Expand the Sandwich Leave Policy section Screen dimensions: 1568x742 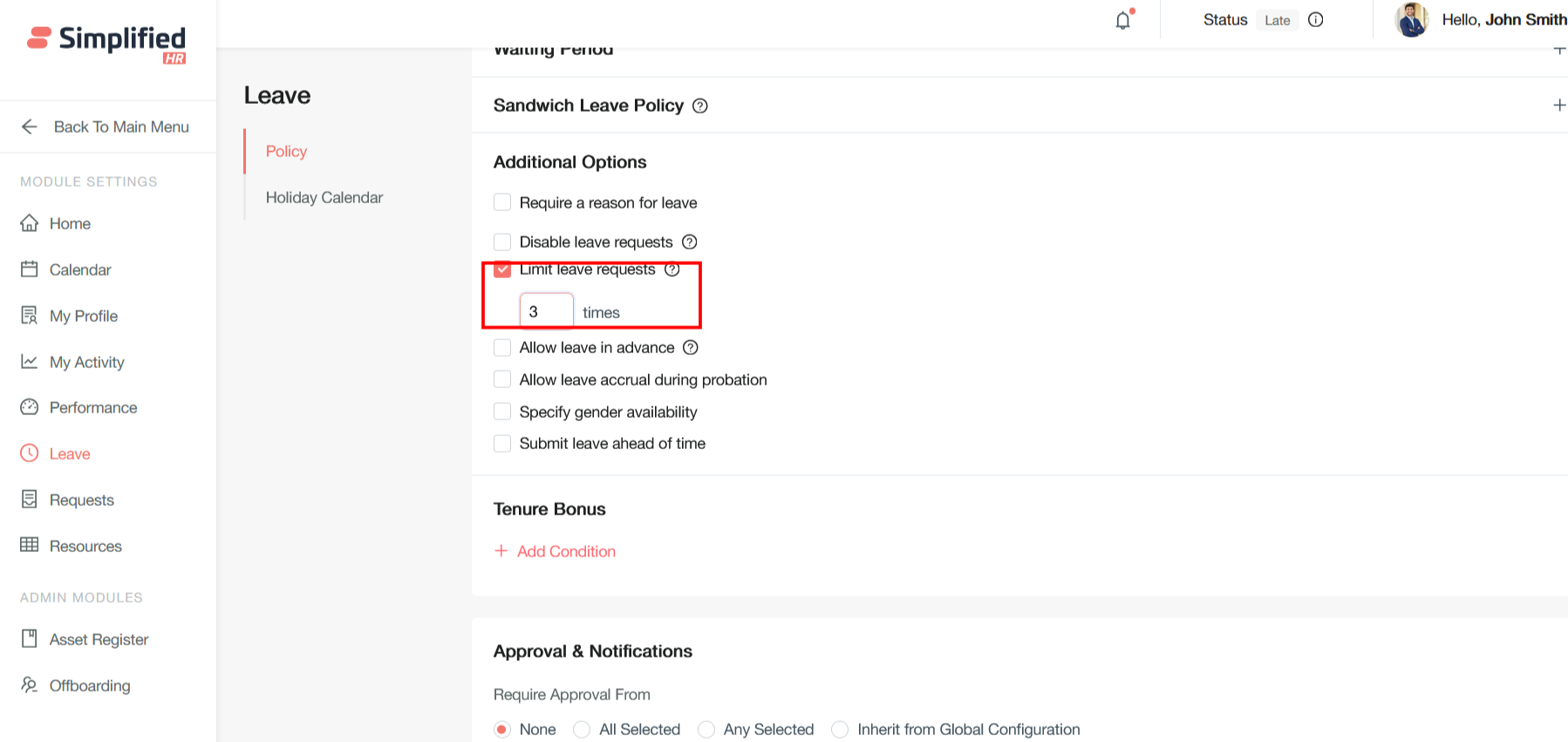(1559, 106)
